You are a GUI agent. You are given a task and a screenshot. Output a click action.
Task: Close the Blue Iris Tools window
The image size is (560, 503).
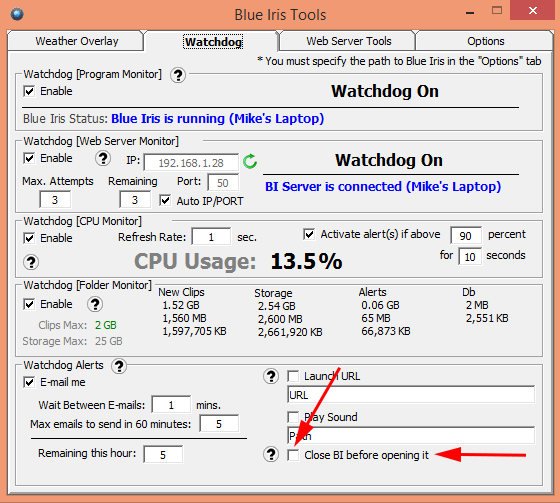(x=532, y=11)
